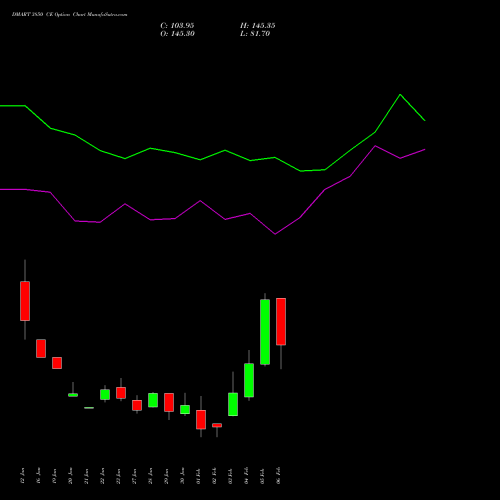Click the red 27 Jan candlestick
Image resolution: width=500 pixels, height=500 pixels.
point(137,405)
